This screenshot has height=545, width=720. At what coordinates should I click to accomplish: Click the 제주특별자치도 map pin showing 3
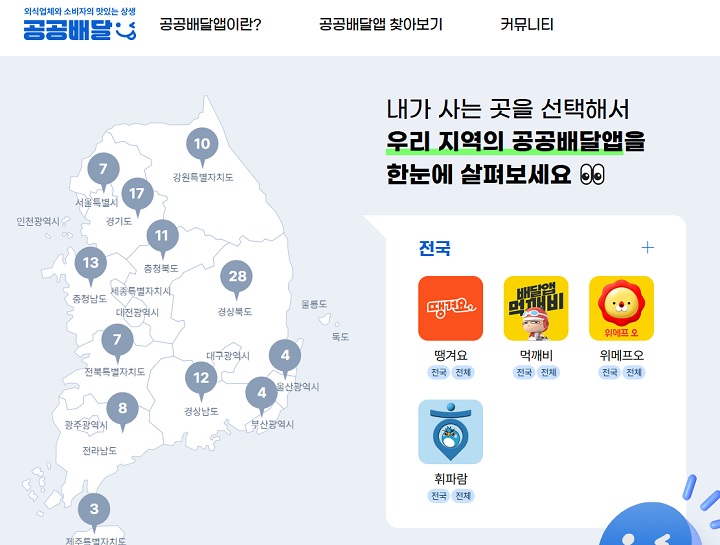94,511
